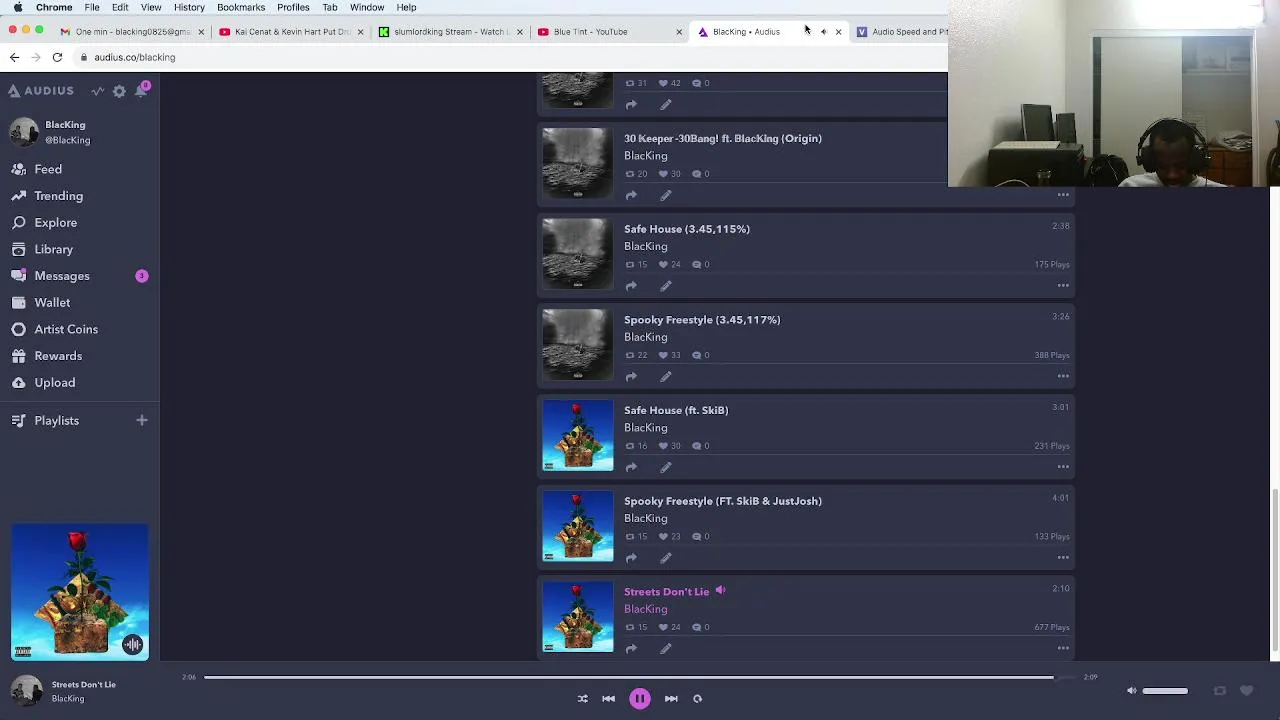1280x720 pixels.
Task: Click the now-playing album artwork in sidebar
Action: point(80,592)
